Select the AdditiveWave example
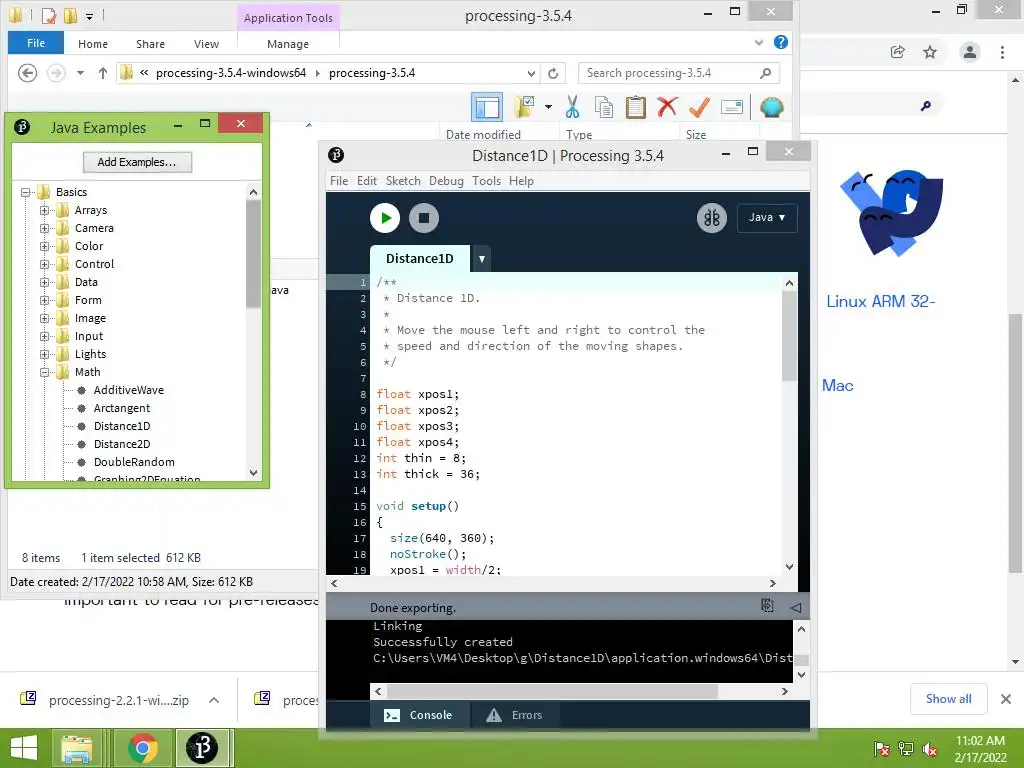1024x768 pixels. [x=128, y=390]
